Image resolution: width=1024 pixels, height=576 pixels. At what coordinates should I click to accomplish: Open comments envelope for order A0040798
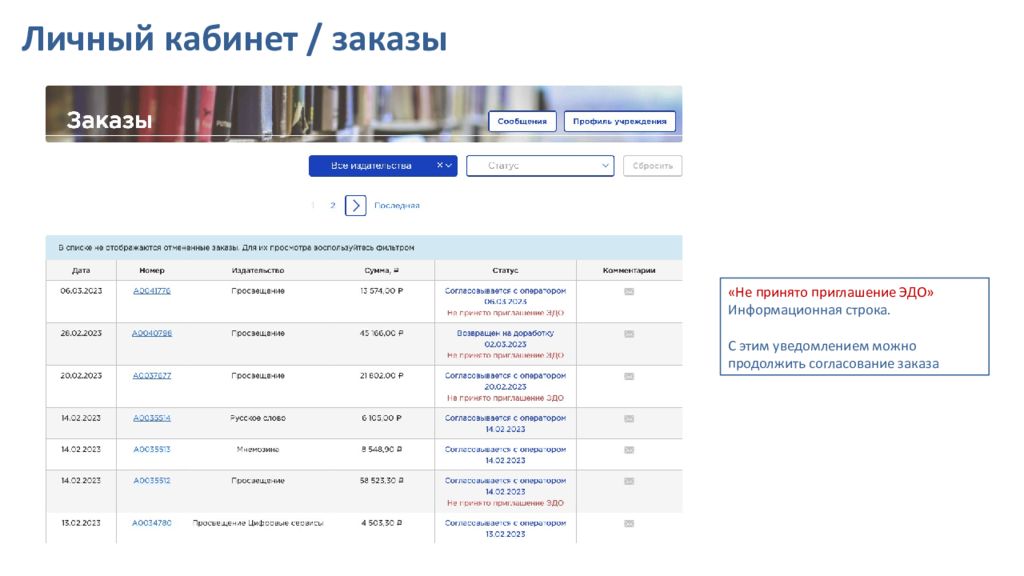coord(629,334)
